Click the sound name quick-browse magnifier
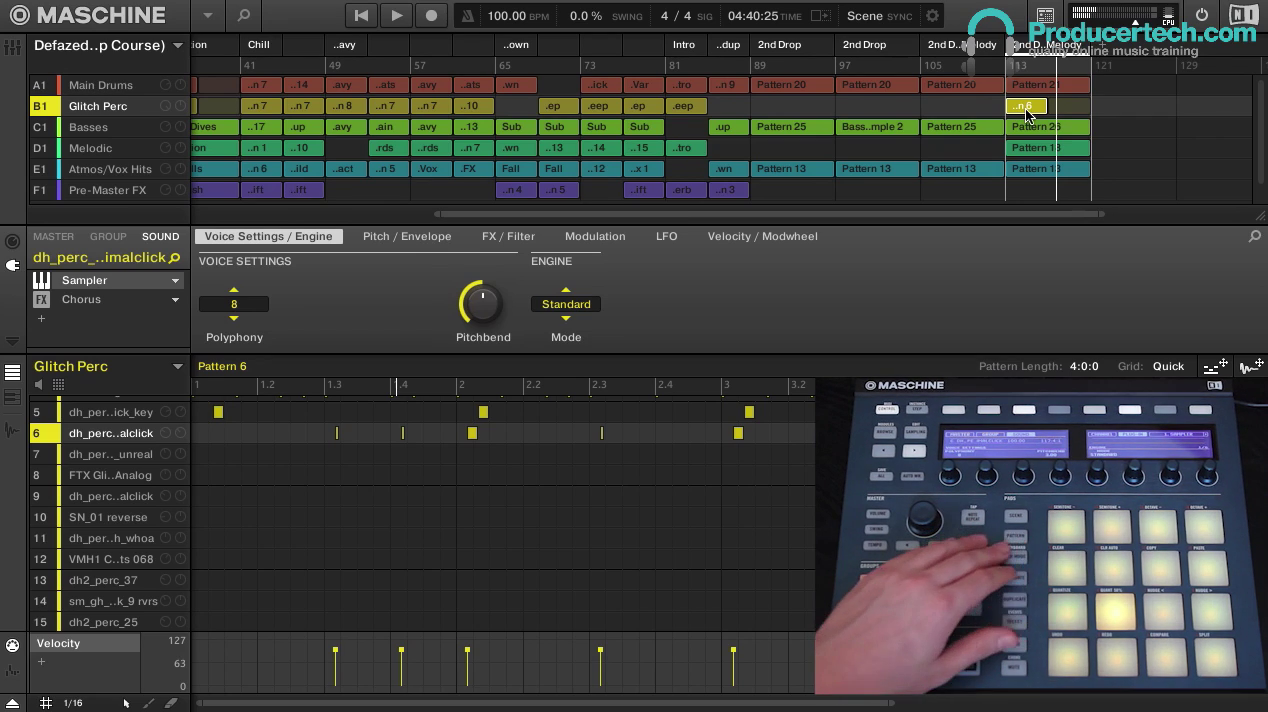Viewport: 1268px width, 712px height. 174,258
